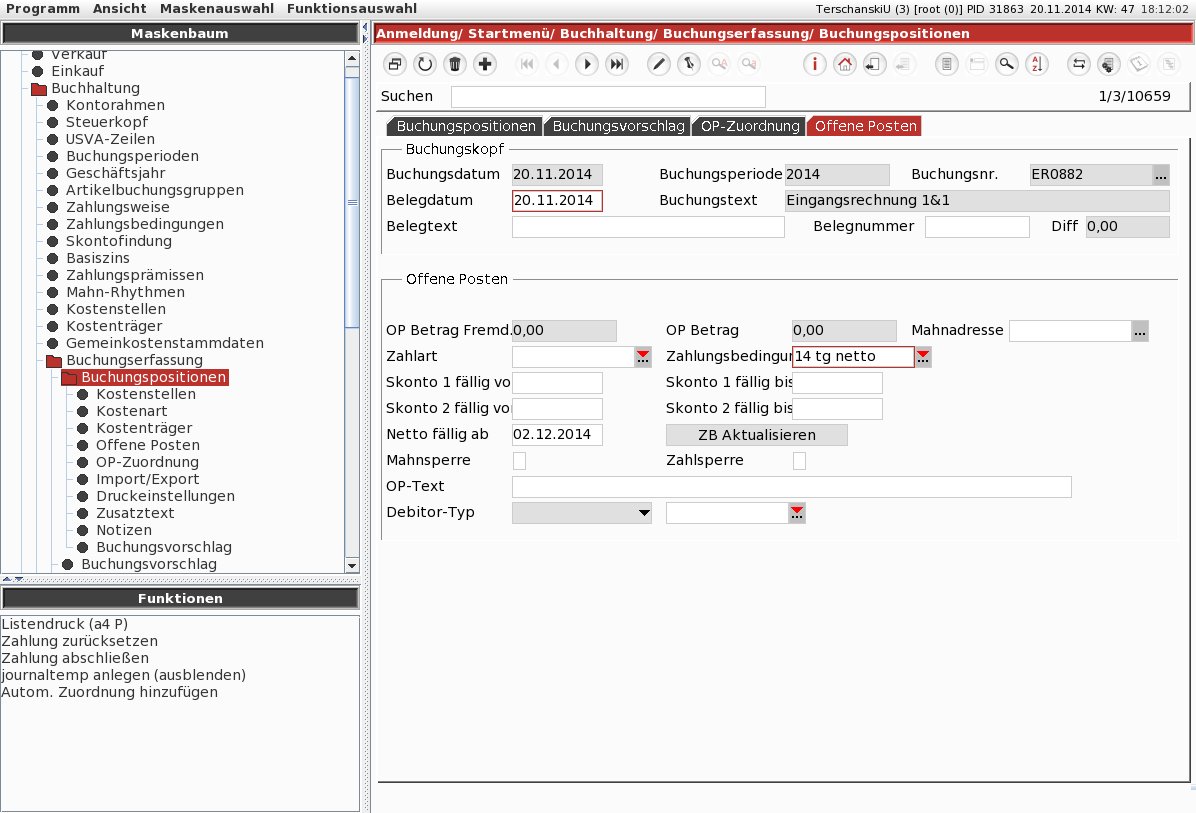Run journaltemp anlegen (ausblenden) function

pyautogui.click(x=124, y=675)
